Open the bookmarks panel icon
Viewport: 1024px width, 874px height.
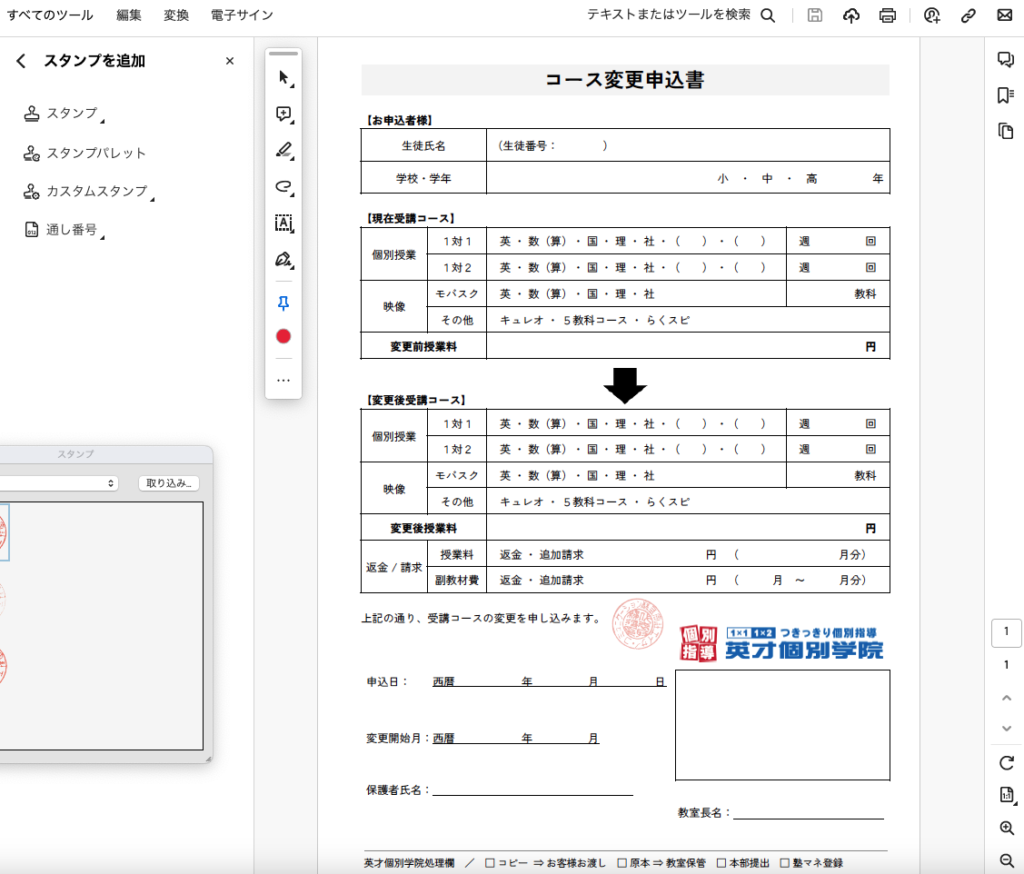click(x=1006, y=95)
